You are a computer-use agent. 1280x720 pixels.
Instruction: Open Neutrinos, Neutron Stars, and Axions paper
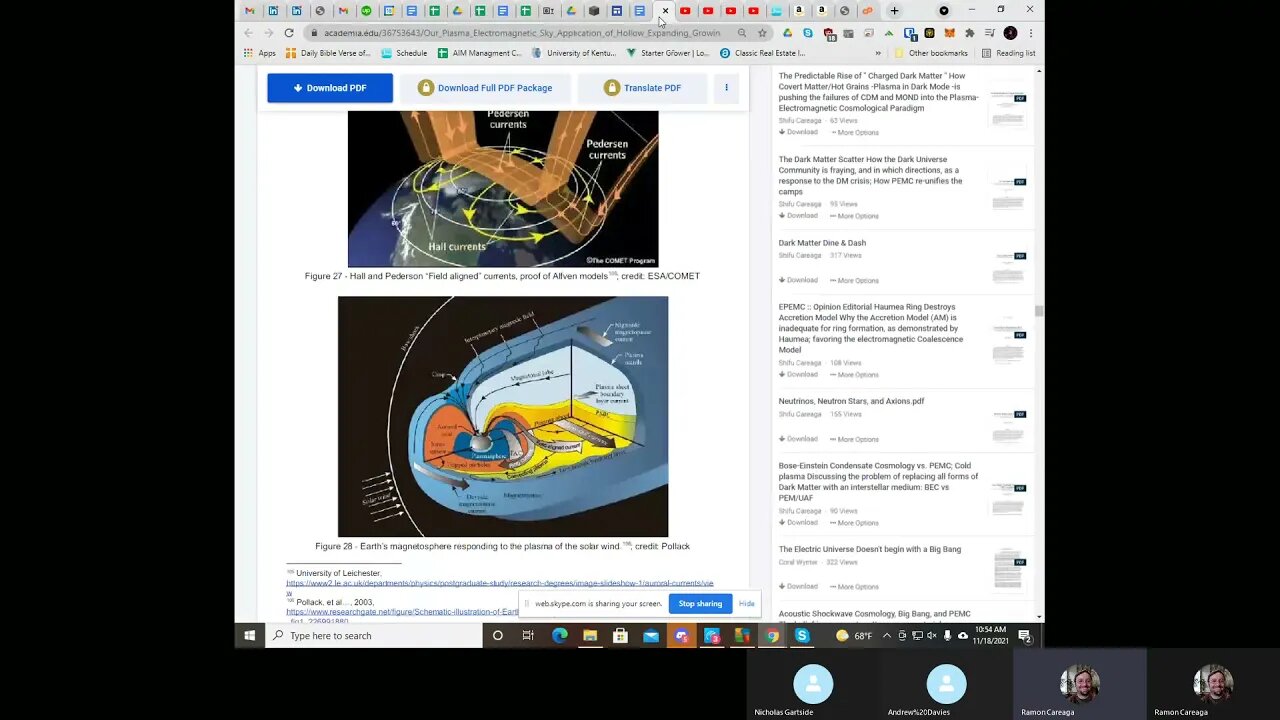pos(851,401)
